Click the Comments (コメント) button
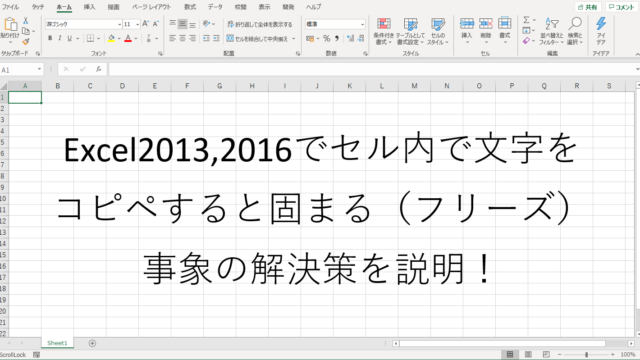640x360 pixels. point(622,7)
